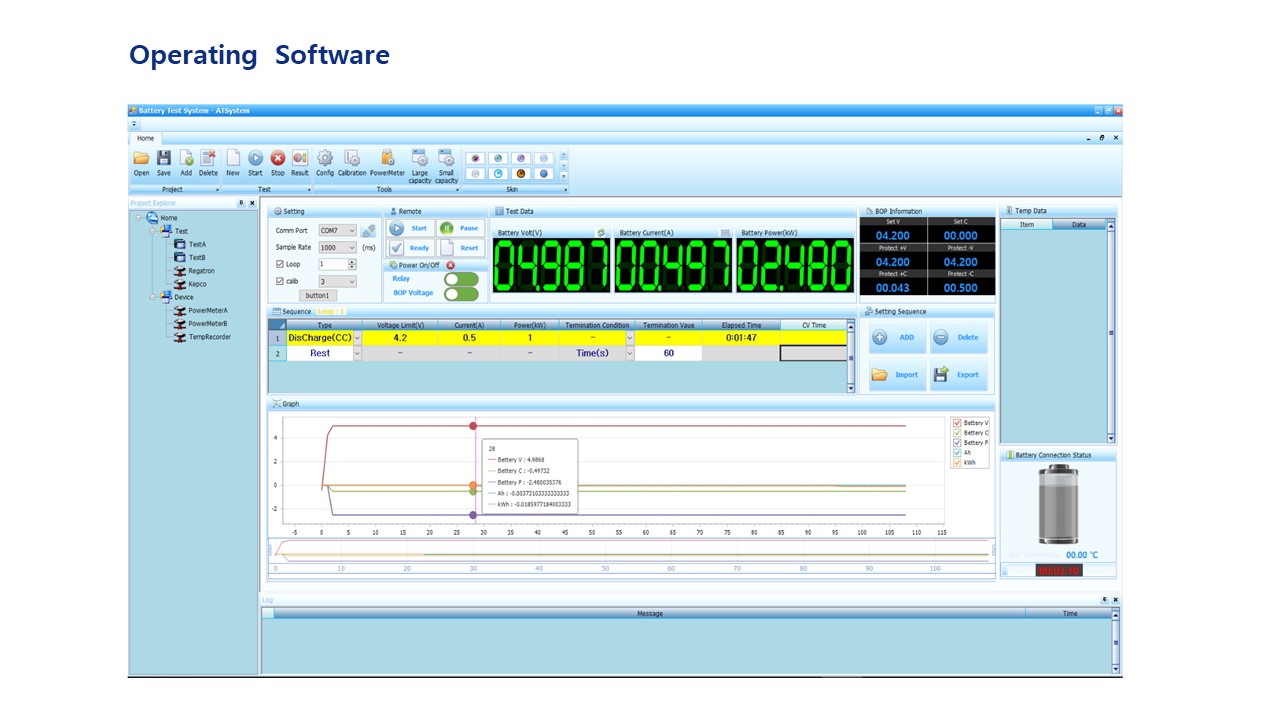The width and height of the screenshot is (1280, 720).
Task: Open the DisCharge(CC) type dropdown
Action: pyautogui.click(x=357, y=338)
